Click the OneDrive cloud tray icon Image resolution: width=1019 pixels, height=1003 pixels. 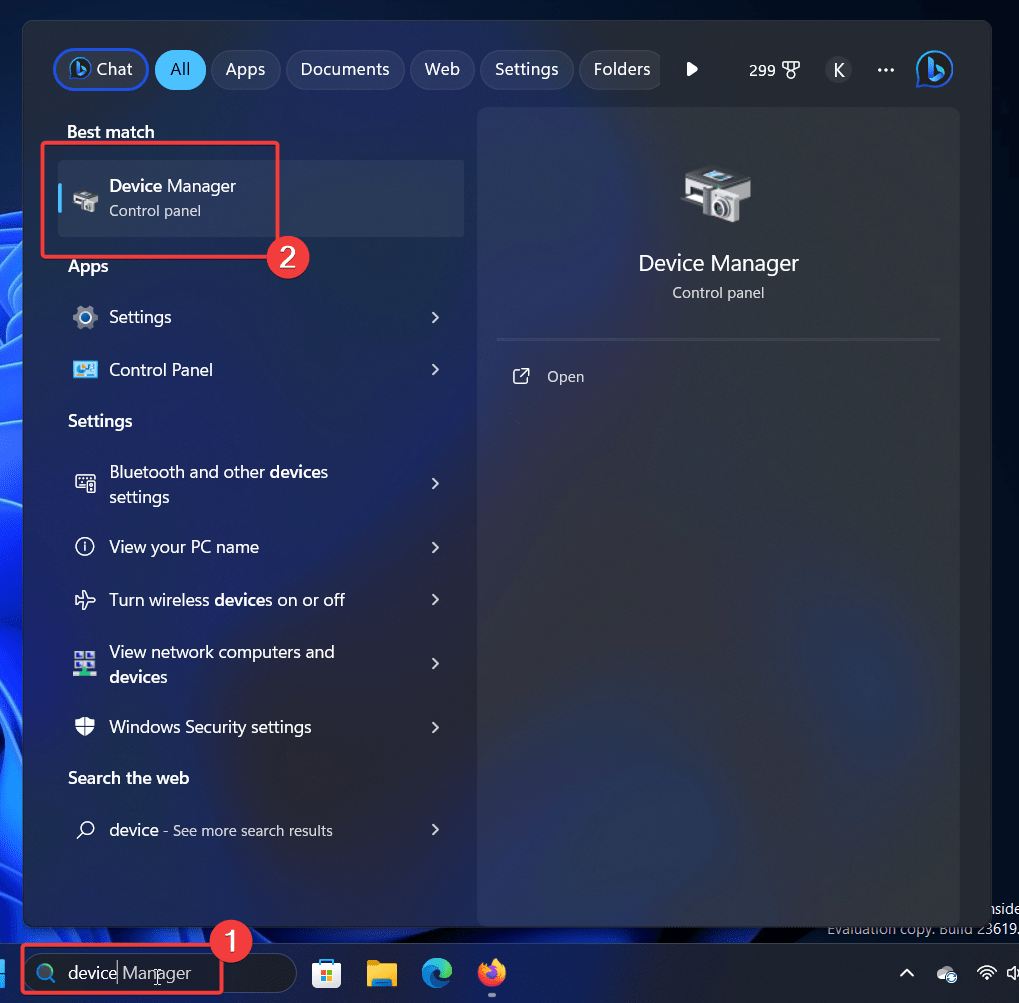pyautogui.click(x=946, y=974)
